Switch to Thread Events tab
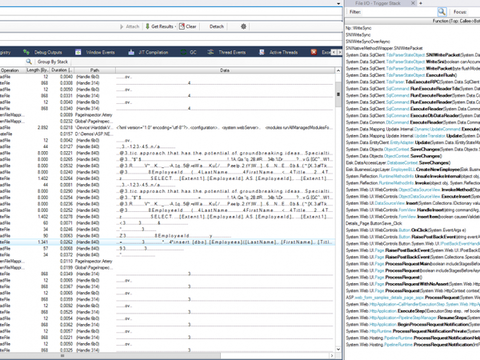The image size is (480, 360). pos(227,52)
